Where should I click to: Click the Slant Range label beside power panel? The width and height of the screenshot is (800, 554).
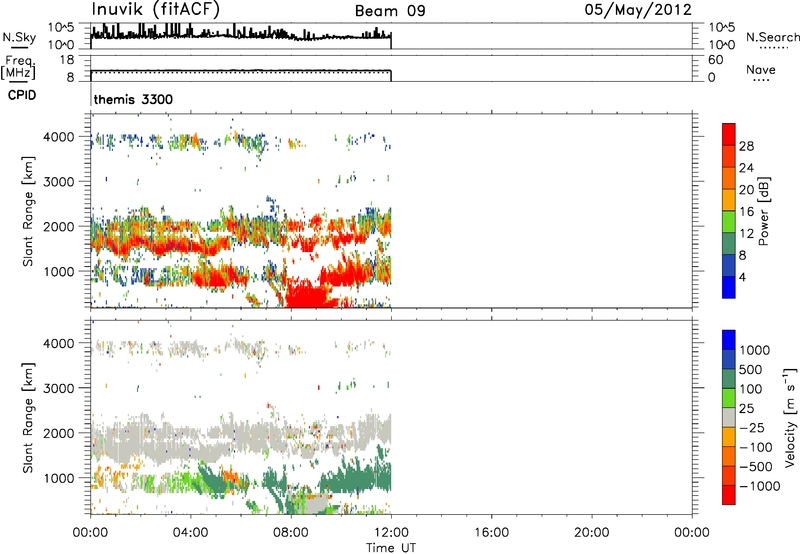point(28,211)
